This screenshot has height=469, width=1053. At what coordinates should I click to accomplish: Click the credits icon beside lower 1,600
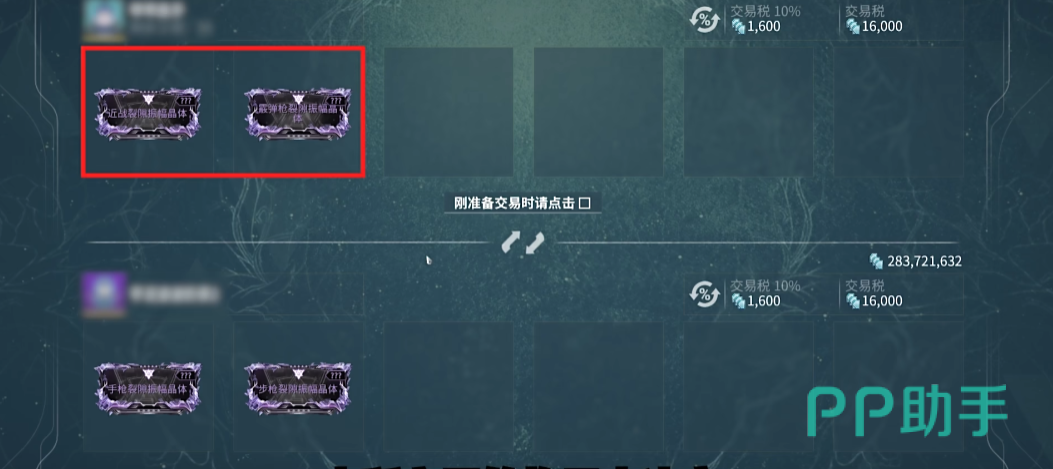pos(738,301)
